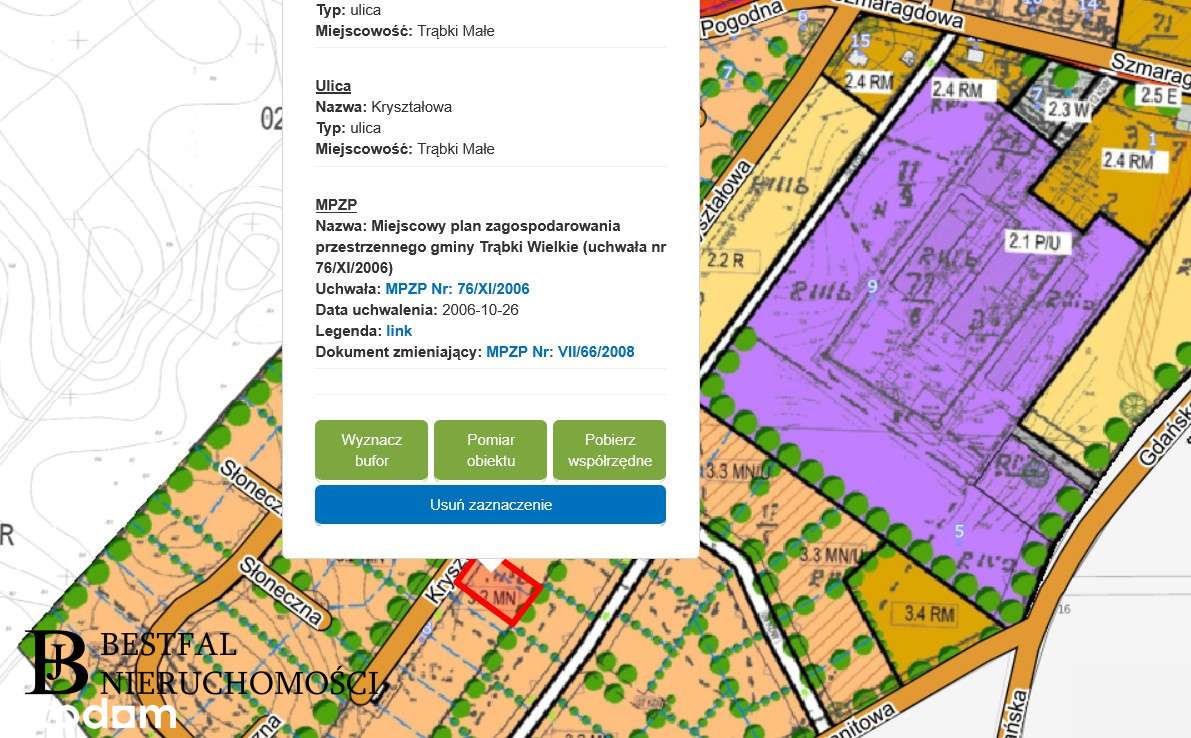
Task: Click the Pobierz współrzędne button
Action: coord(610,450)
